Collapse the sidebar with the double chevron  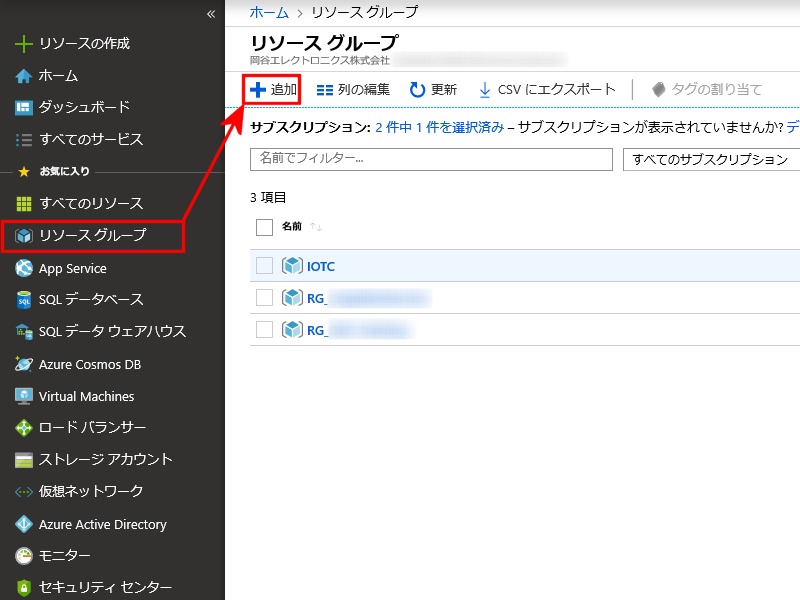click(x=211, y=14)
